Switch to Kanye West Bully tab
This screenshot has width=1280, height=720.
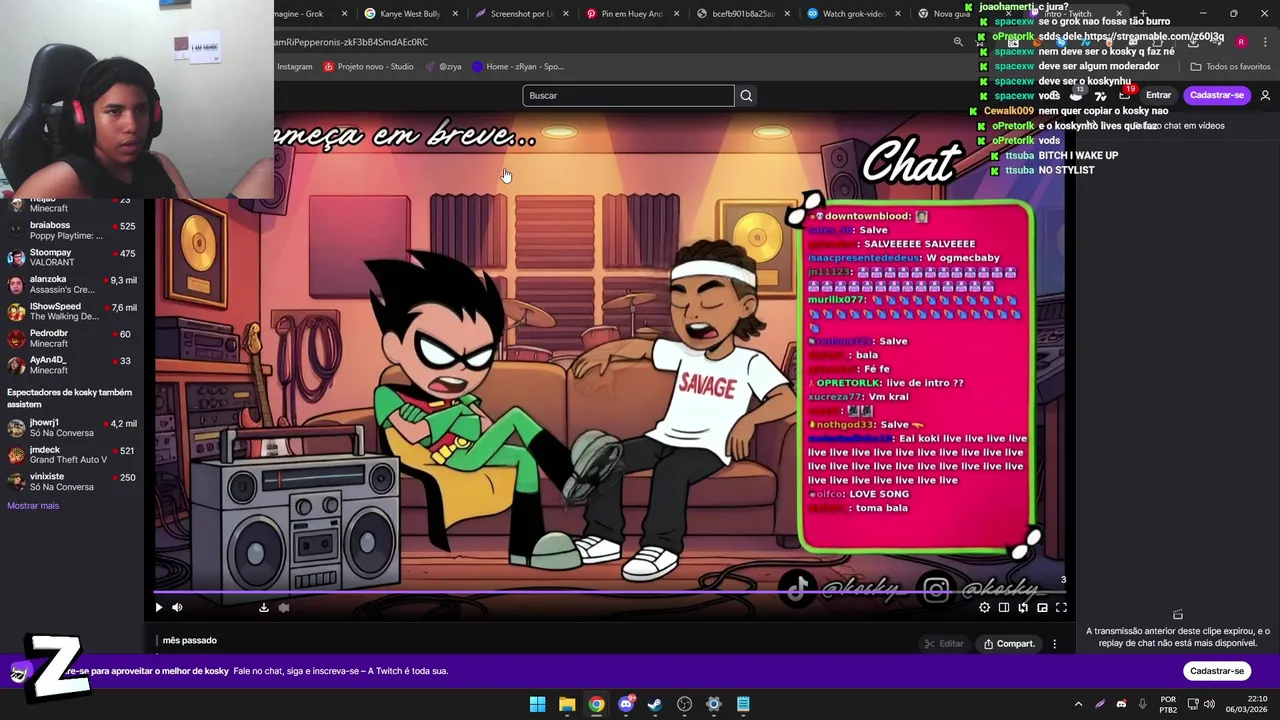(410, 14)
